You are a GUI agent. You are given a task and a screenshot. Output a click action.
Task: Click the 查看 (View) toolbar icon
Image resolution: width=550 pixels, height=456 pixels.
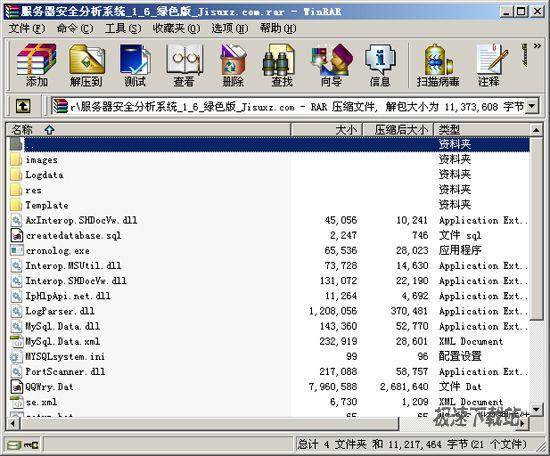(184, 65)
